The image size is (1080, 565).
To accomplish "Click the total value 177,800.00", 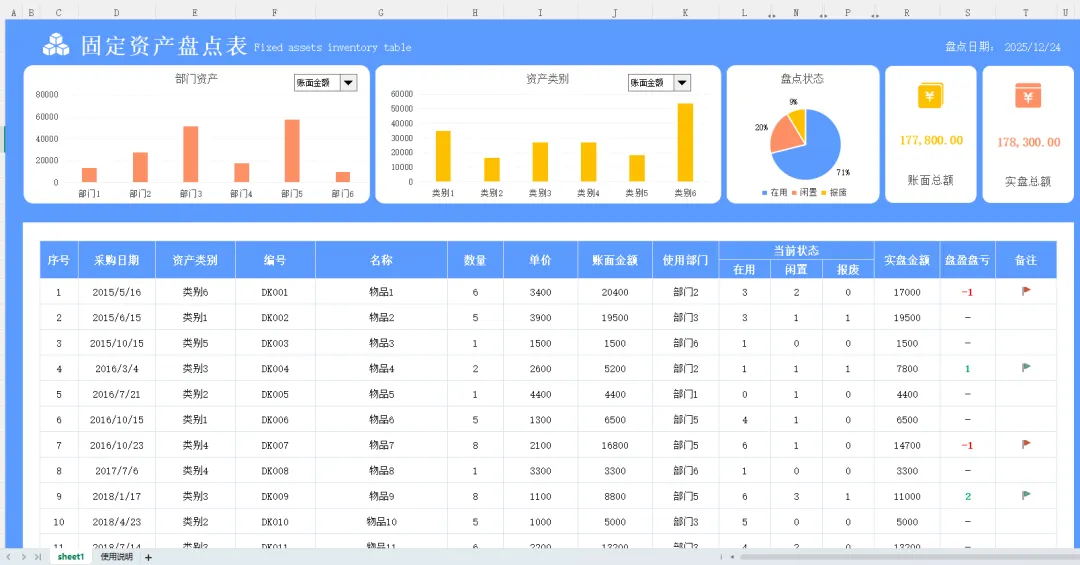I will tap(931, 140).
